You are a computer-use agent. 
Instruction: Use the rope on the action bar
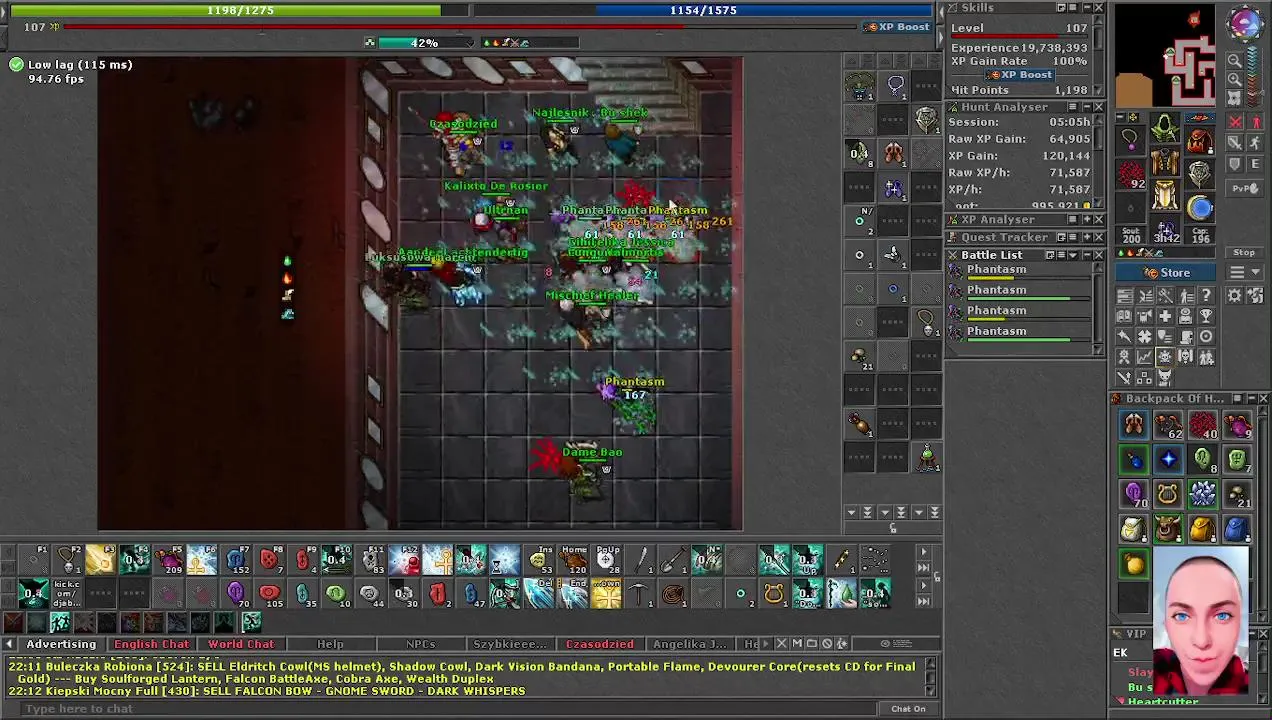click(x=672, y=593)
